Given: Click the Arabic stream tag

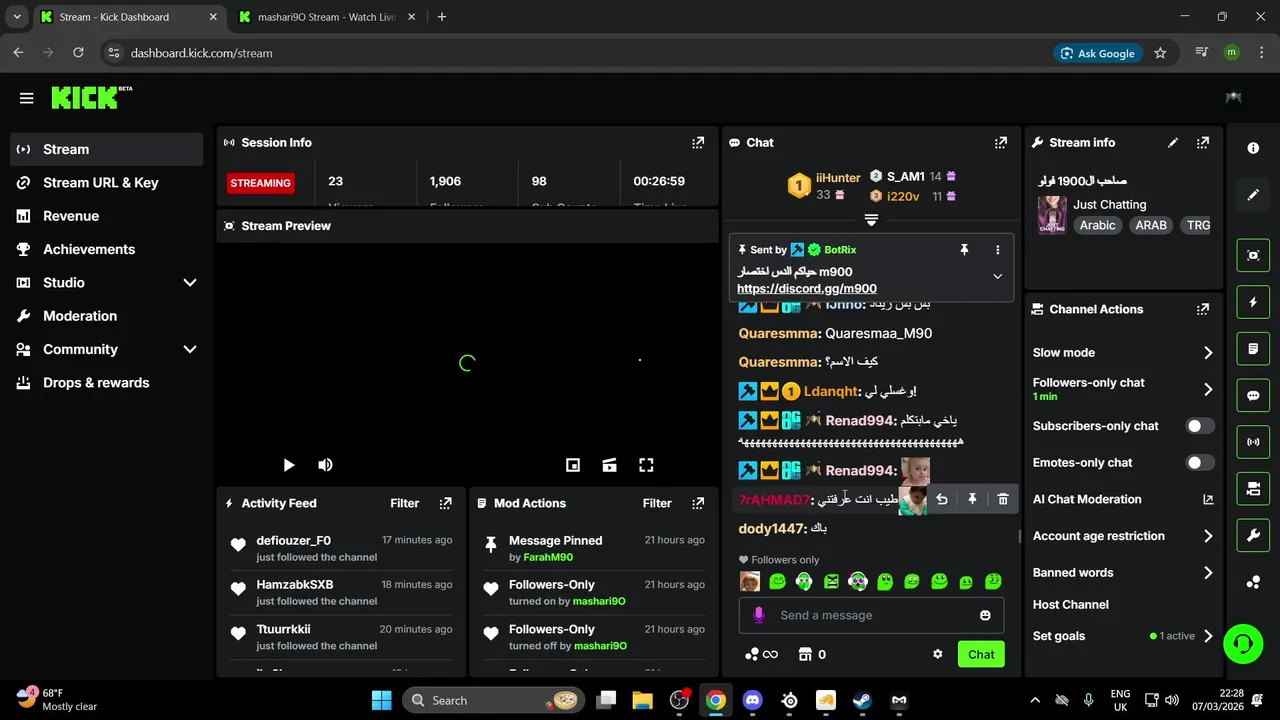Looking at the screenshot, I should [1097, 226].
